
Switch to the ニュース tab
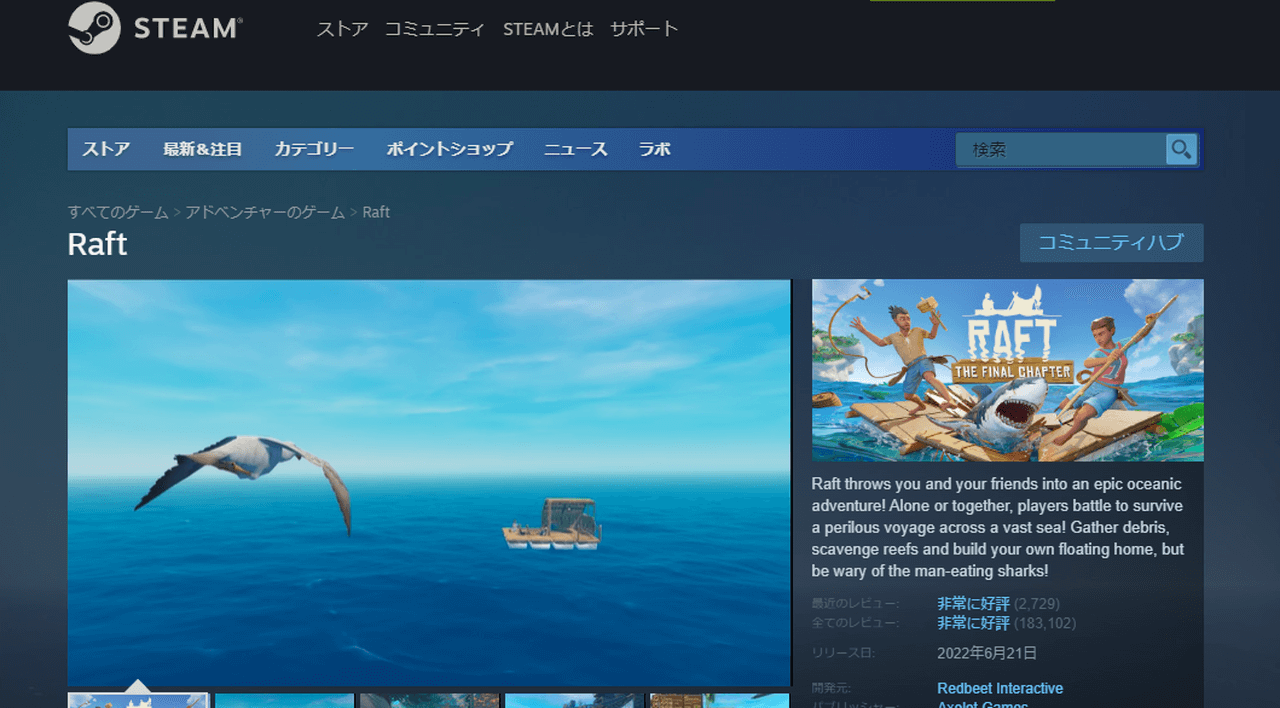(x=575, y=149)
